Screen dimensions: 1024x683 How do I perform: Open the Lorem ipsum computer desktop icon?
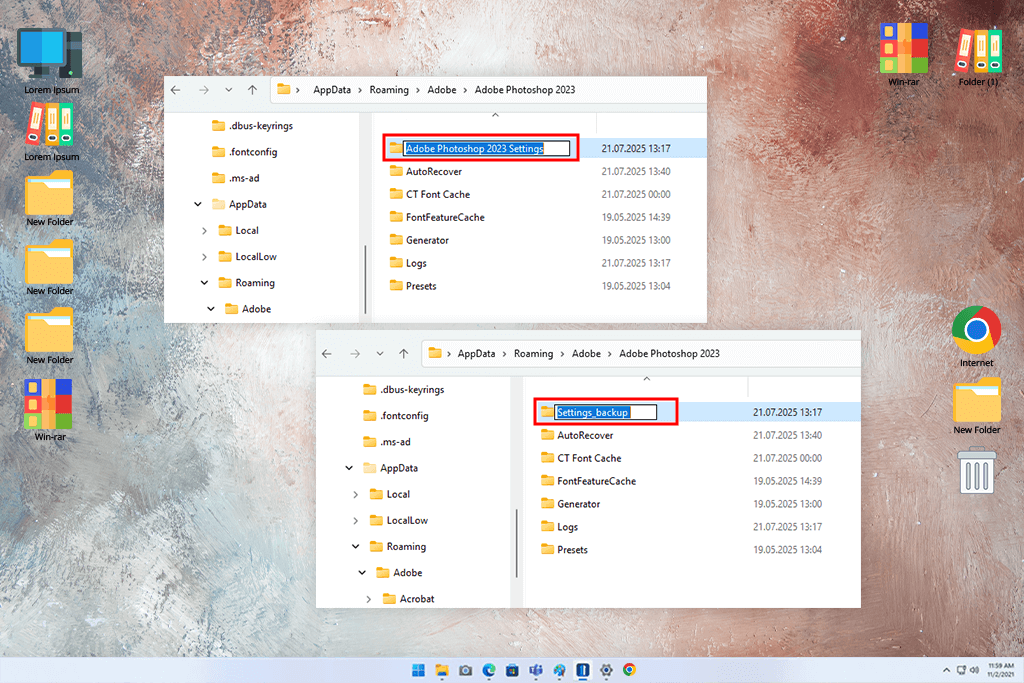coord(50,61)
